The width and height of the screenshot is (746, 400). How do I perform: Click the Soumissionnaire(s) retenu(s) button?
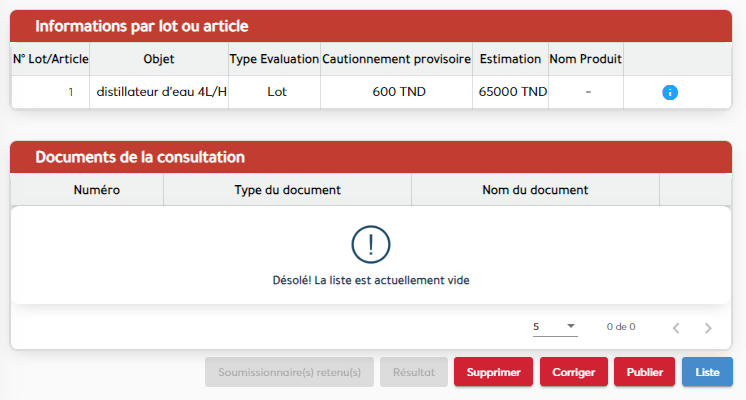[289, 372]
